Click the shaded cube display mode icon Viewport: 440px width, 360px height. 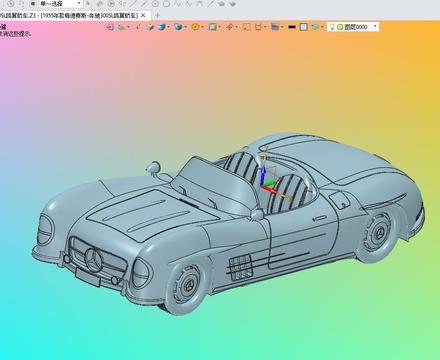tap(150, 27)
